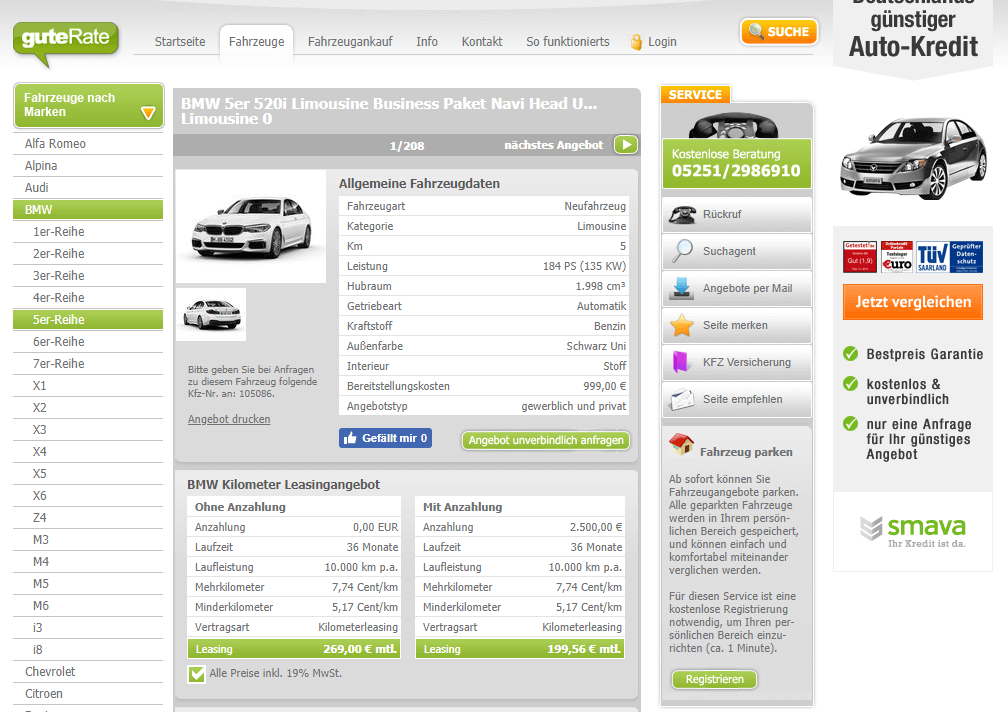
Task: Select the BMW brand entry
Action: [x=88, y=209]
